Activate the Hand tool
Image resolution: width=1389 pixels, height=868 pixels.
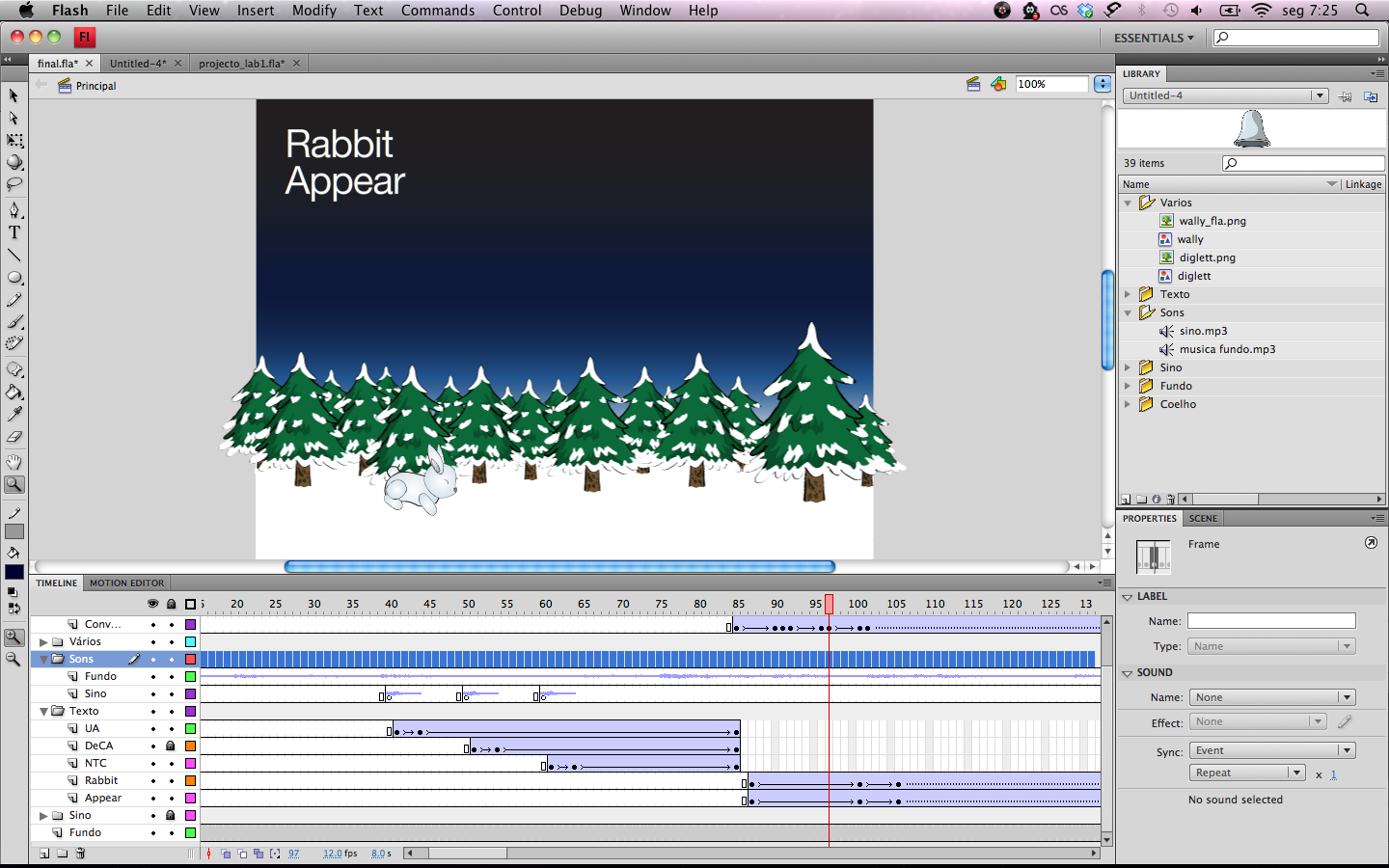tap(14, 462)
